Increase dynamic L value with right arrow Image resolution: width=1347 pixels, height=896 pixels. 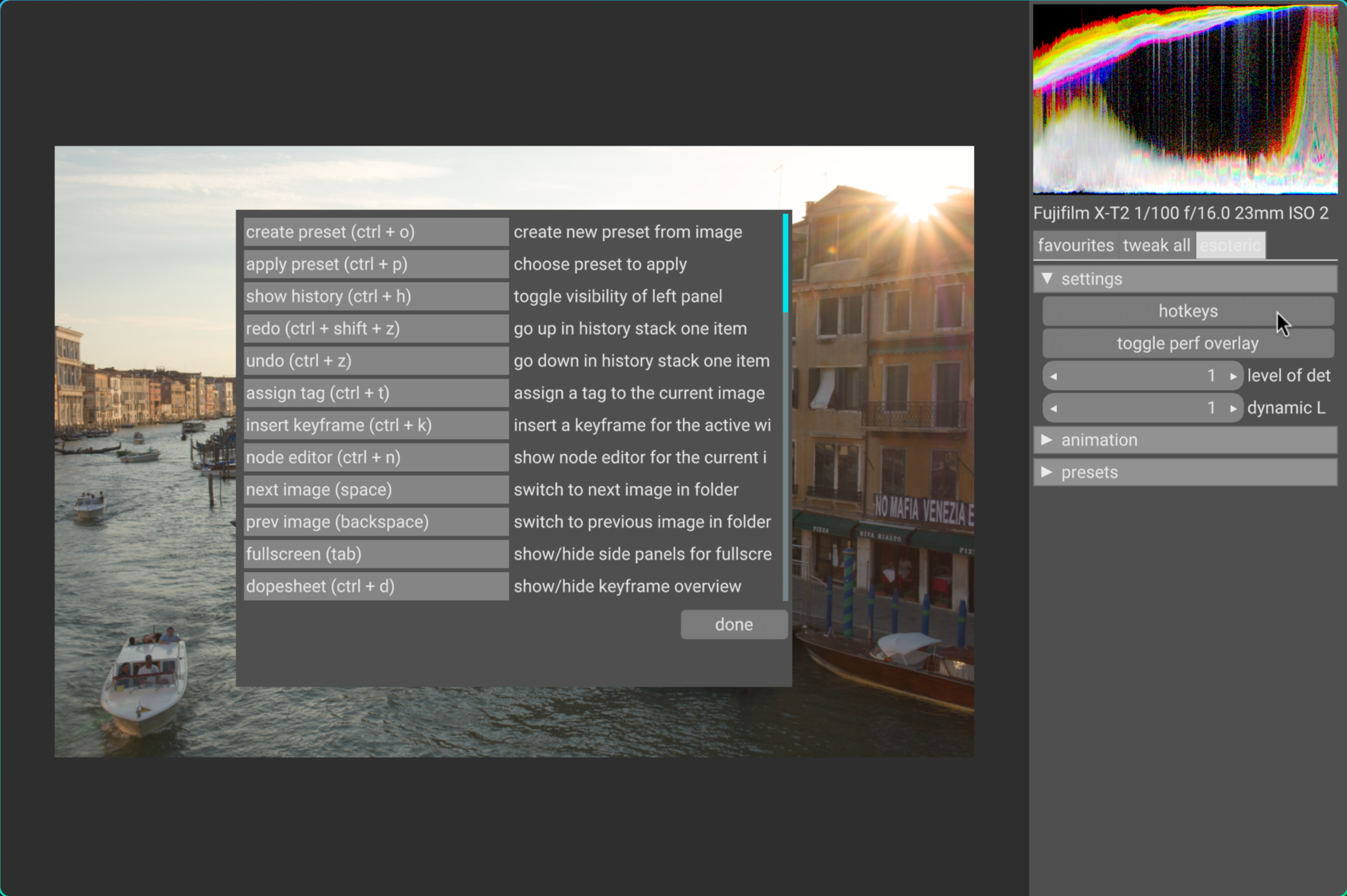tap(1233, 408)
